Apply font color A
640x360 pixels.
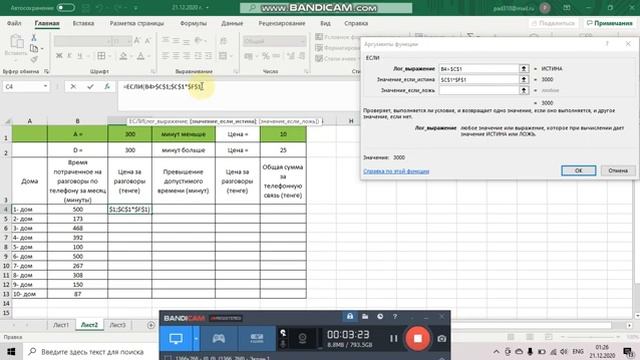(x=141, y=56)
